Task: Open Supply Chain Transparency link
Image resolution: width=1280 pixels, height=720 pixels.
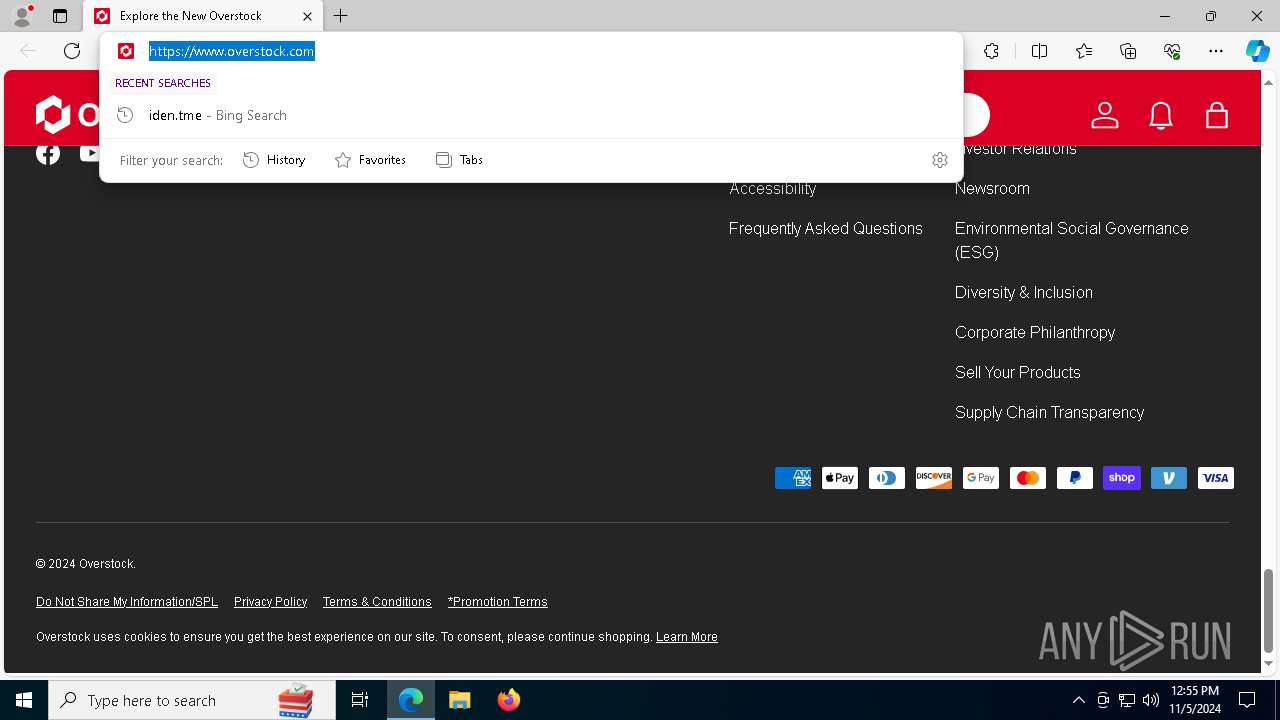Action: point(1049,412)
